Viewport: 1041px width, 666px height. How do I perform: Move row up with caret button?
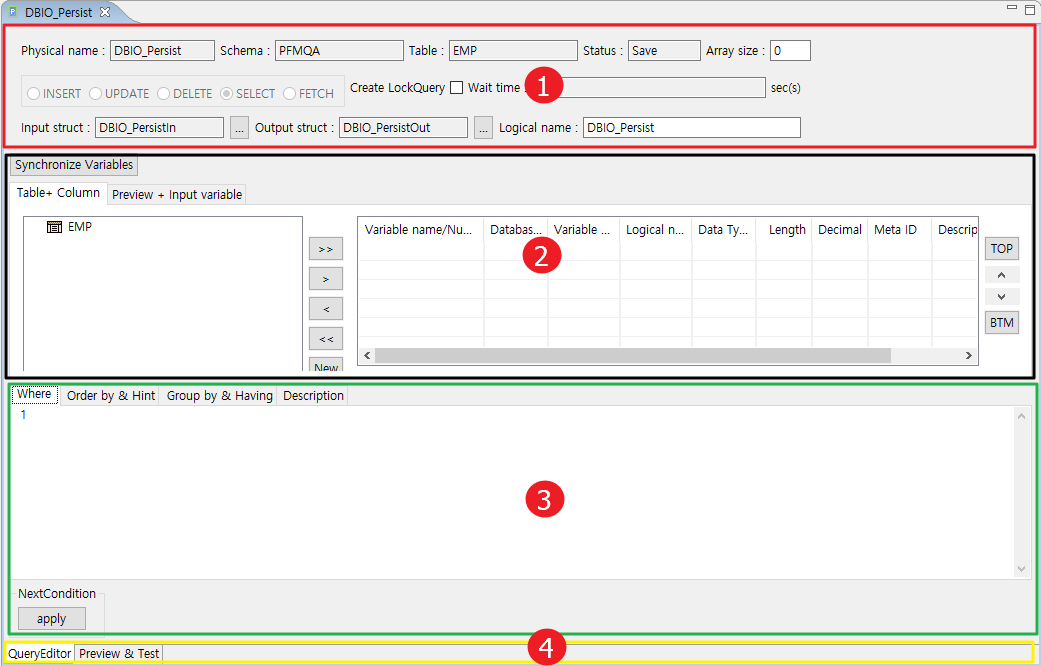tap(1002, 274)
